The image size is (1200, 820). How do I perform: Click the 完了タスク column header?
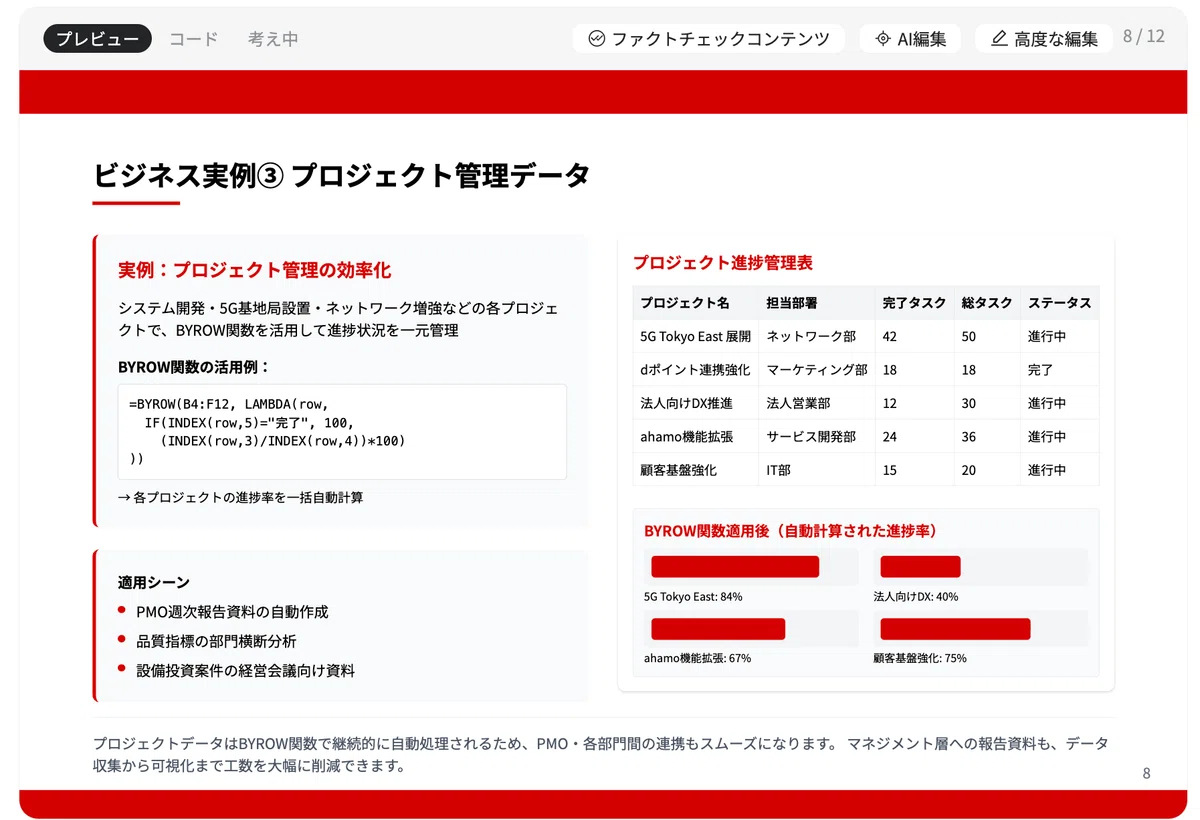pos(914,303)
